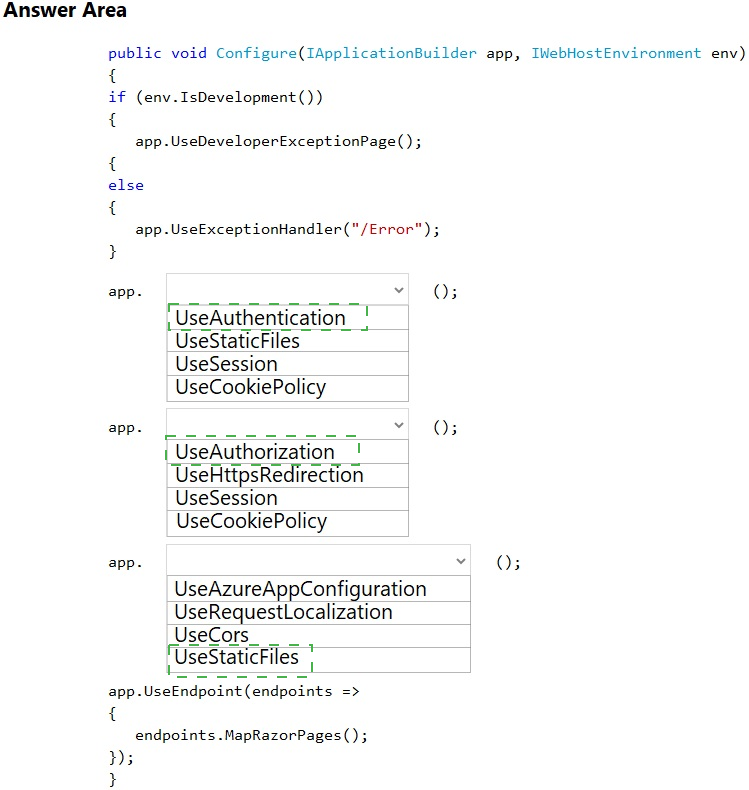Screen dimensions: 749x790
Task: Choose UseStaticFiles in the first dropdown list
Action: 238,341
